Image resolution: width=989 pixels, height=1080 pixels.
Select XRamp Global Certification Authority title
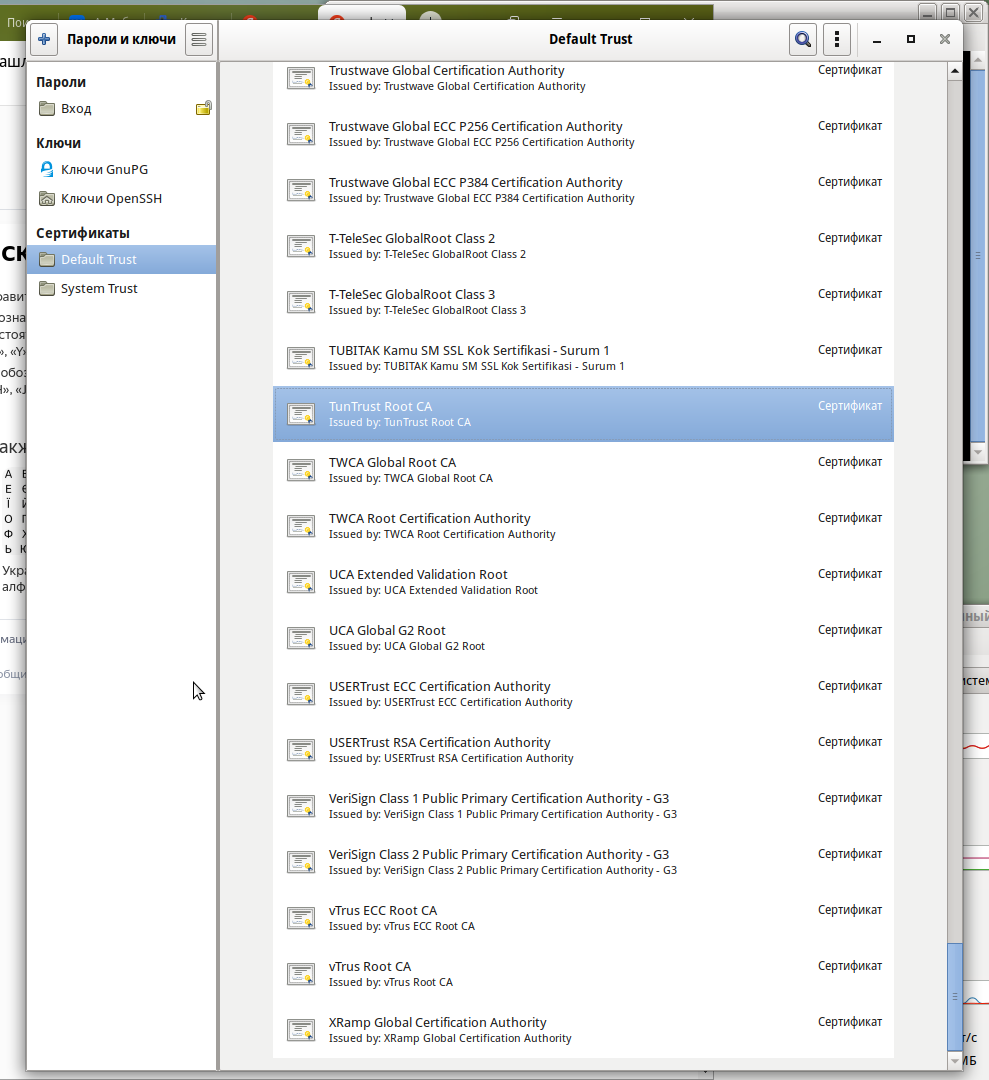point(437,1023)
